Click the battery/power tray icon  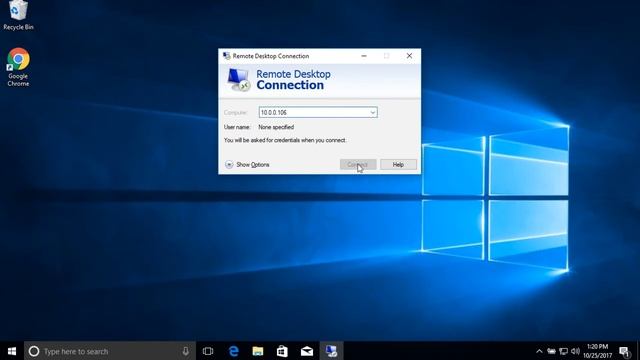[551, 351]
